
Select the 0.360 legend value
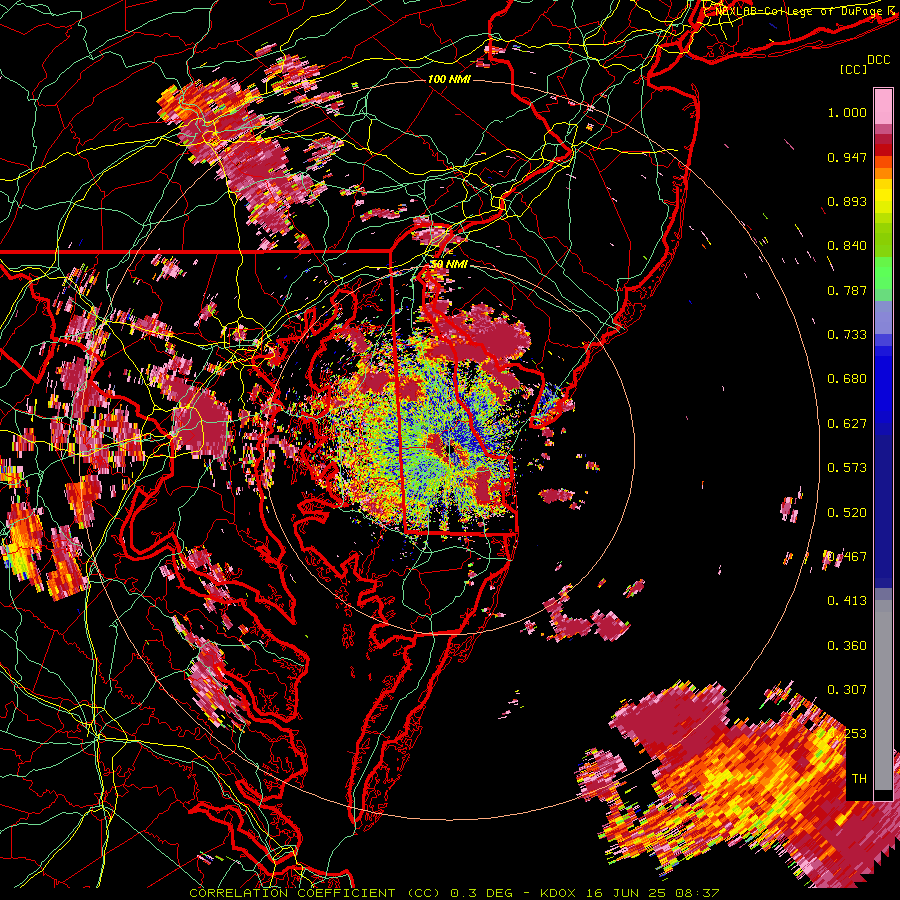(x=847, y=646)
